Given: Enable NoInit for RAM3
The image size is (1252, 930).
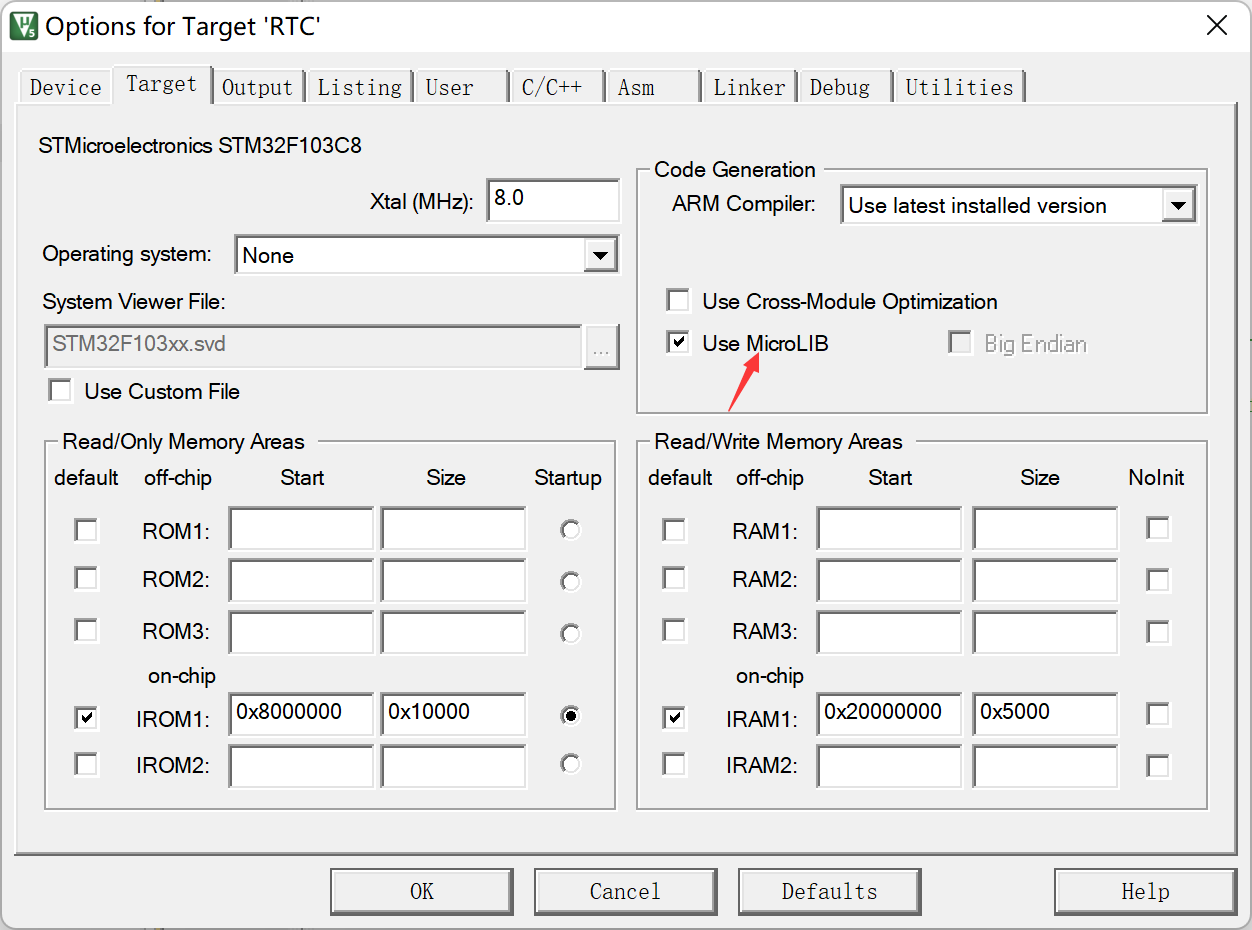Looking at the screenshot, I should click(1158, 631).
